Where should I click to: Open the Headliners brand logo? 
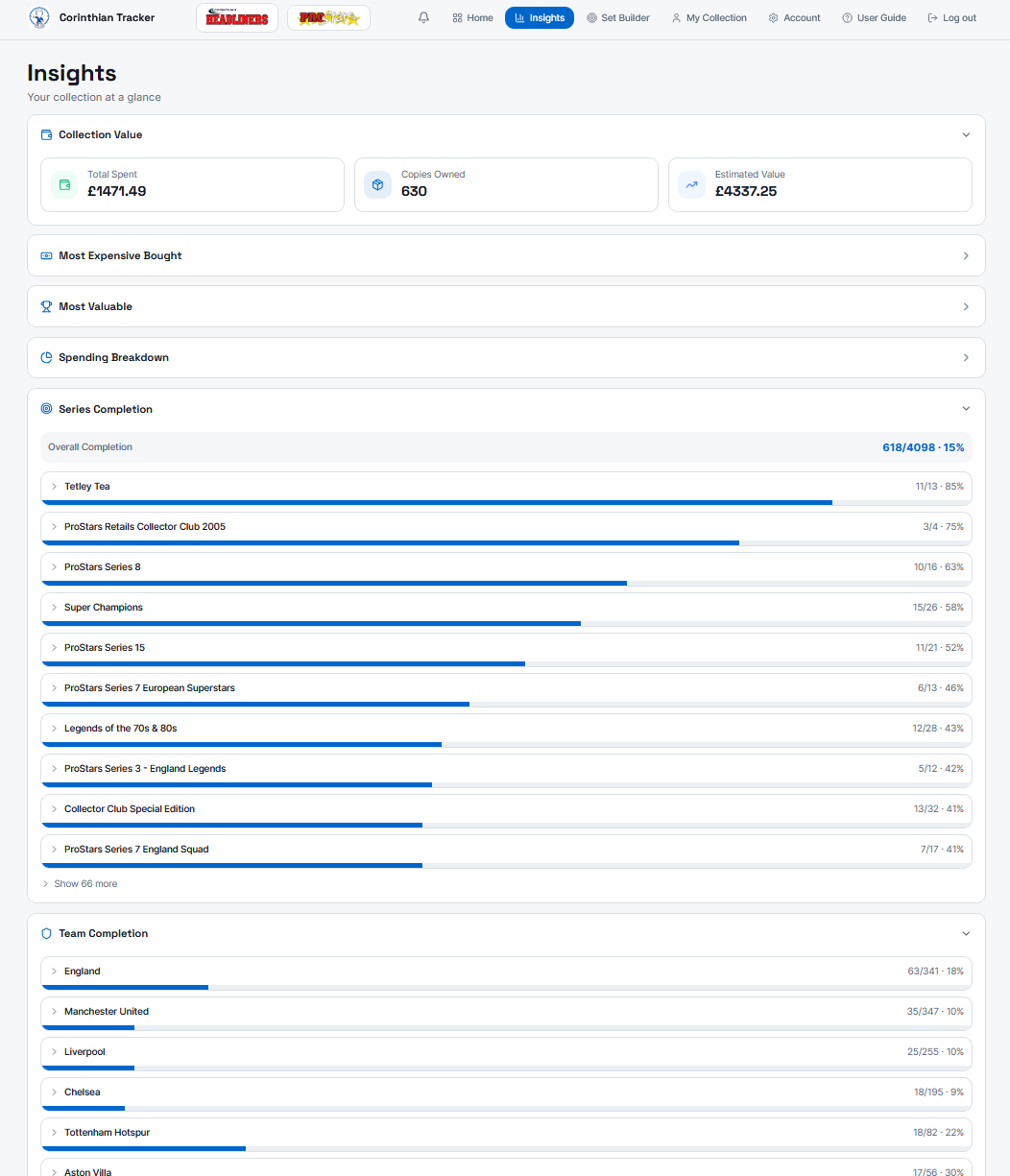237,17
